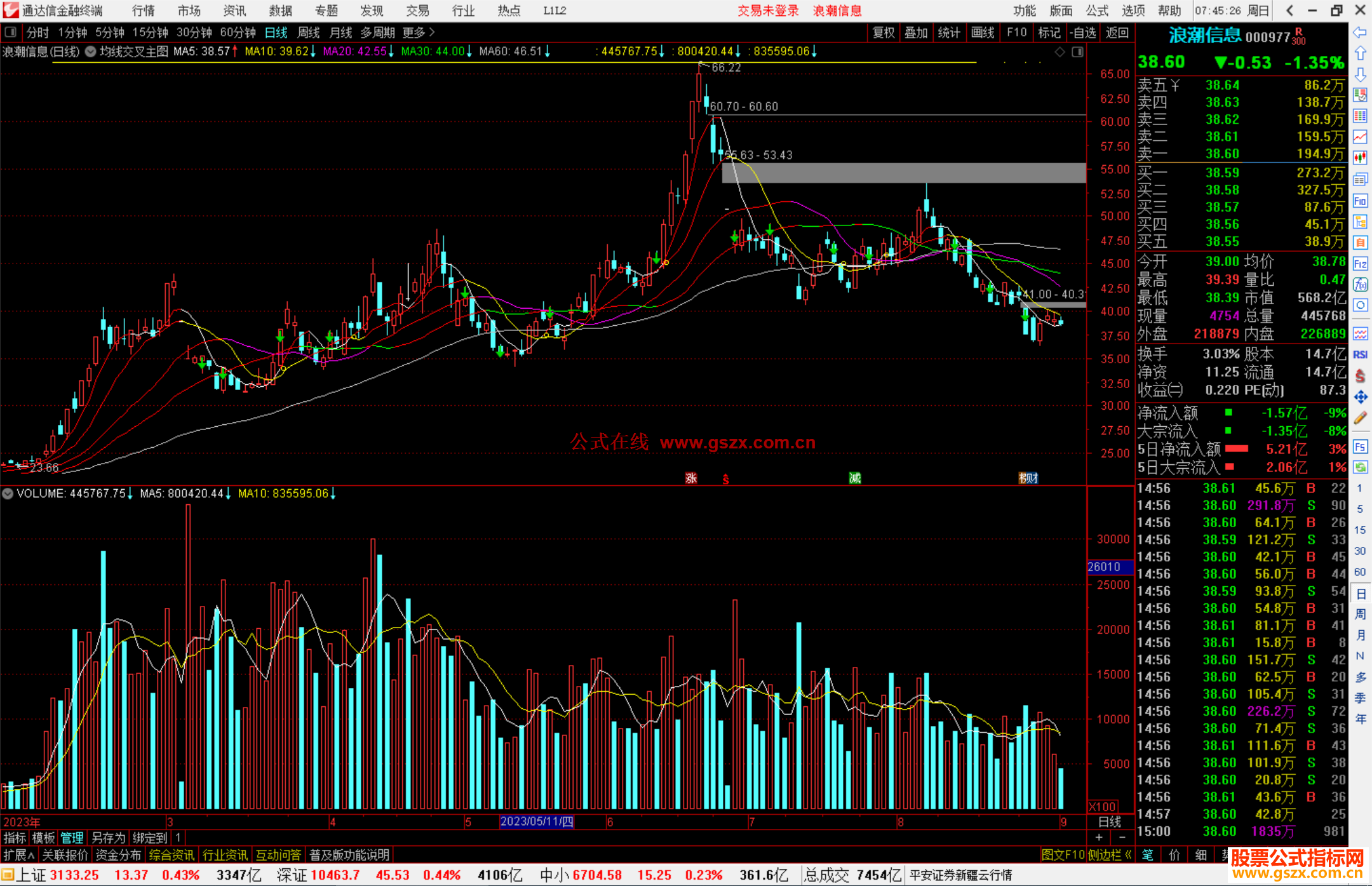The image size is (1372, 886).
Task: Toggle the VOLUME indicator collapse circle
Action: tap(8, 493)
